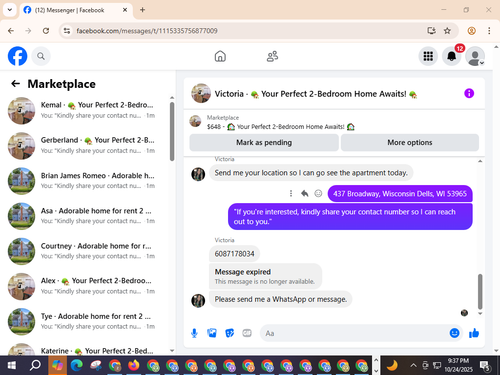The image size is (500, 375).
Task: Open Chrome three-dot menu
Action: click(x=489, y=31)
